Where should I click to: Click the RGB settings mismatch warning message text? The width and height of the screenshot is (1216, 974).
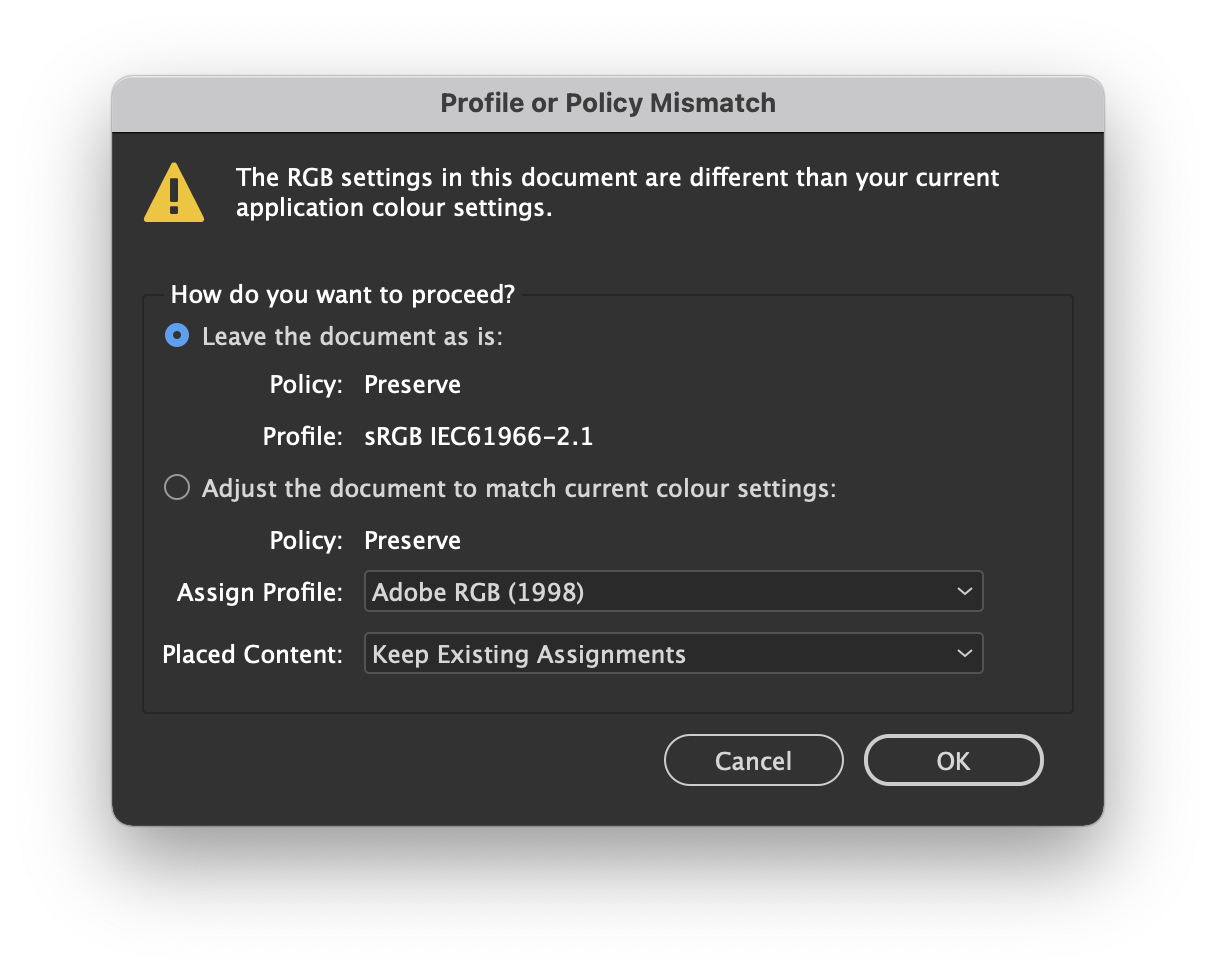pos(617,192)
